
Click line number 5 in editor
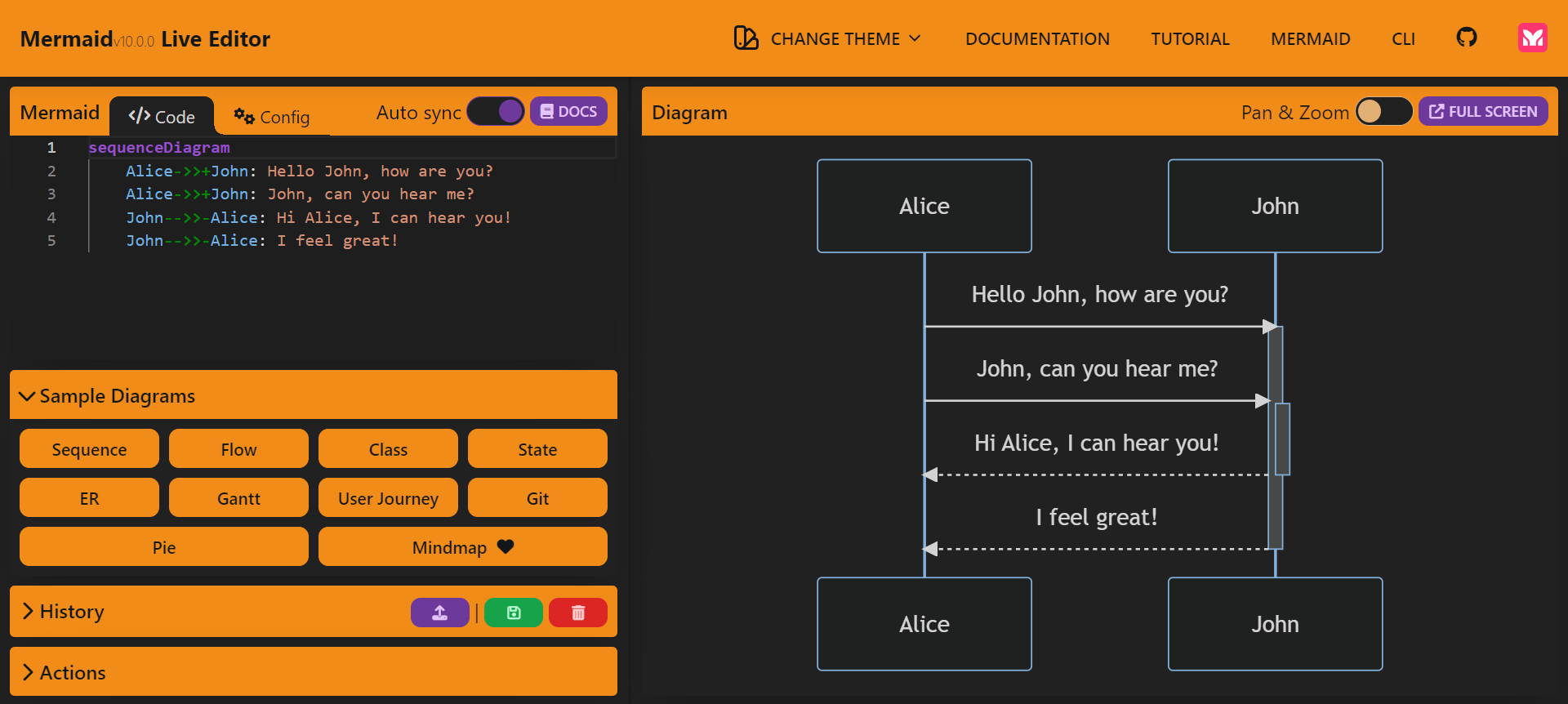pyautogui.click(x=51, y=240)
